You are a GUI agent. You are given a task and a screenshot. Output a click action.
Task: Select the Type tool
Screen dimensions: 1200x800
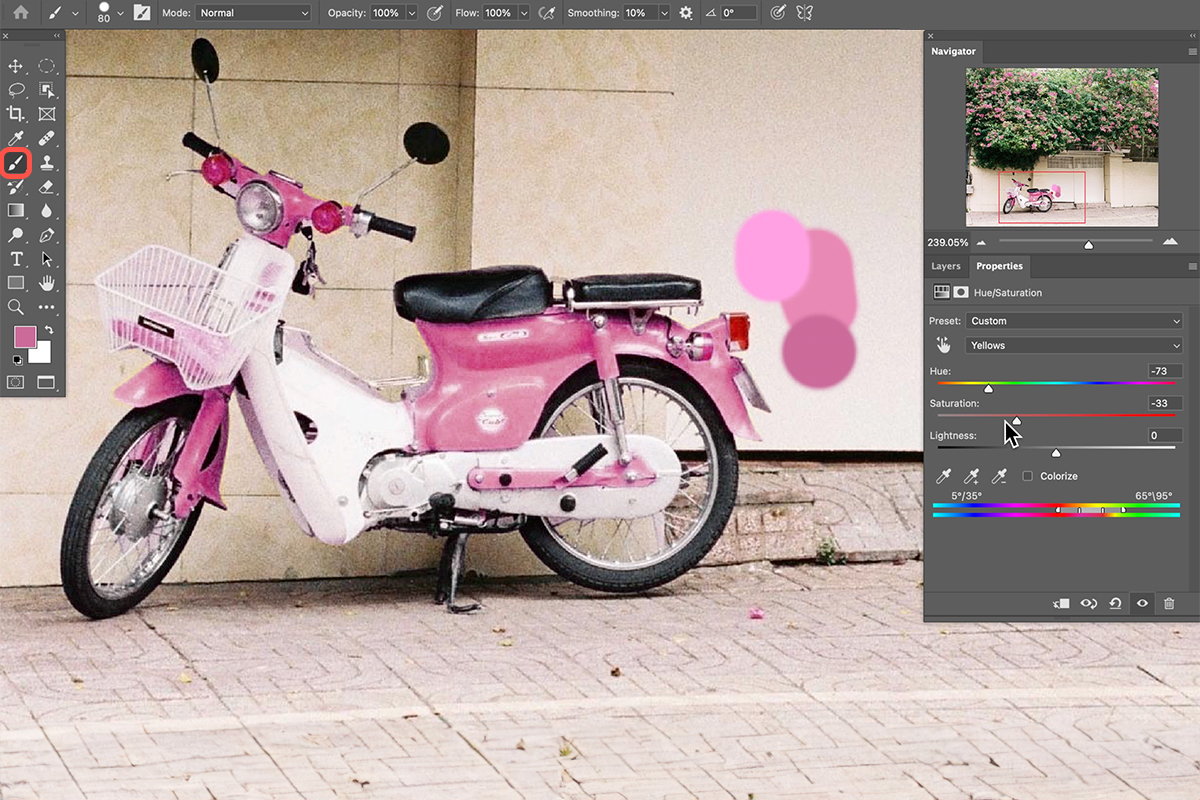click(15, 258)
